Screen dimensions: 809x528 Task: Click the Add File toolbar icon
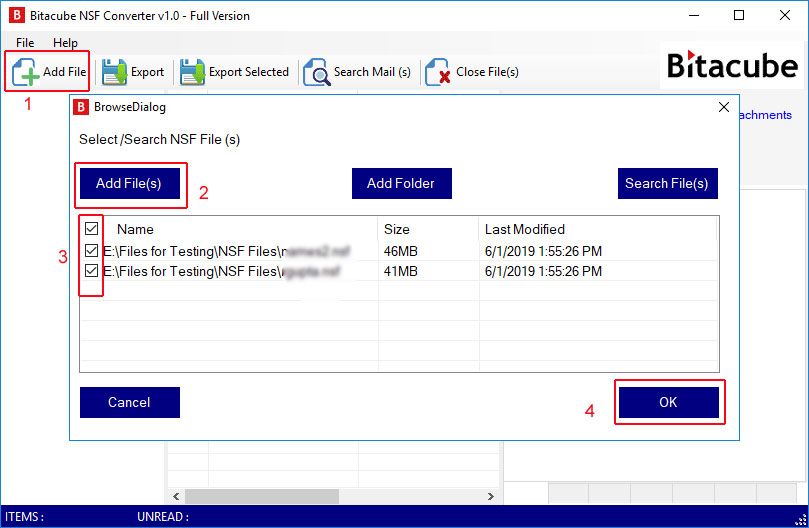coord(48,72)
